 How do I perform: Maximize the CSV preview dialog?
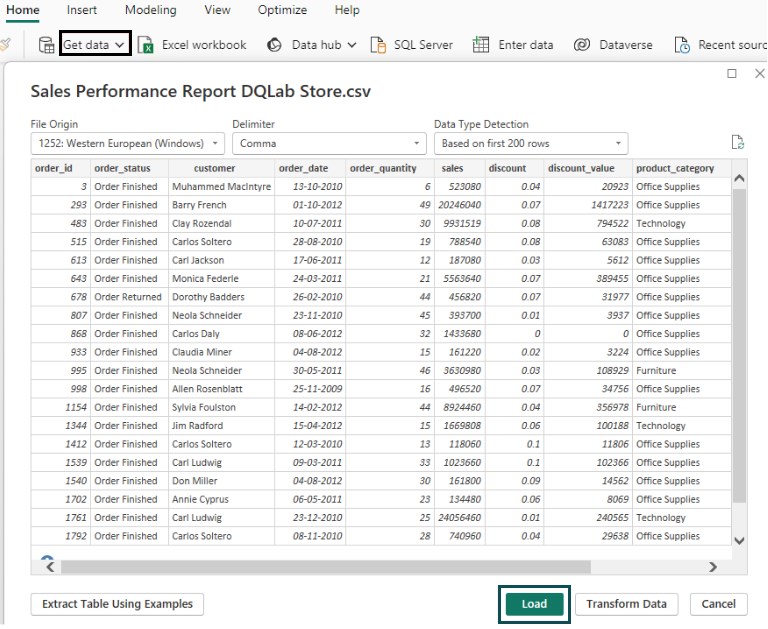[732, 73]
